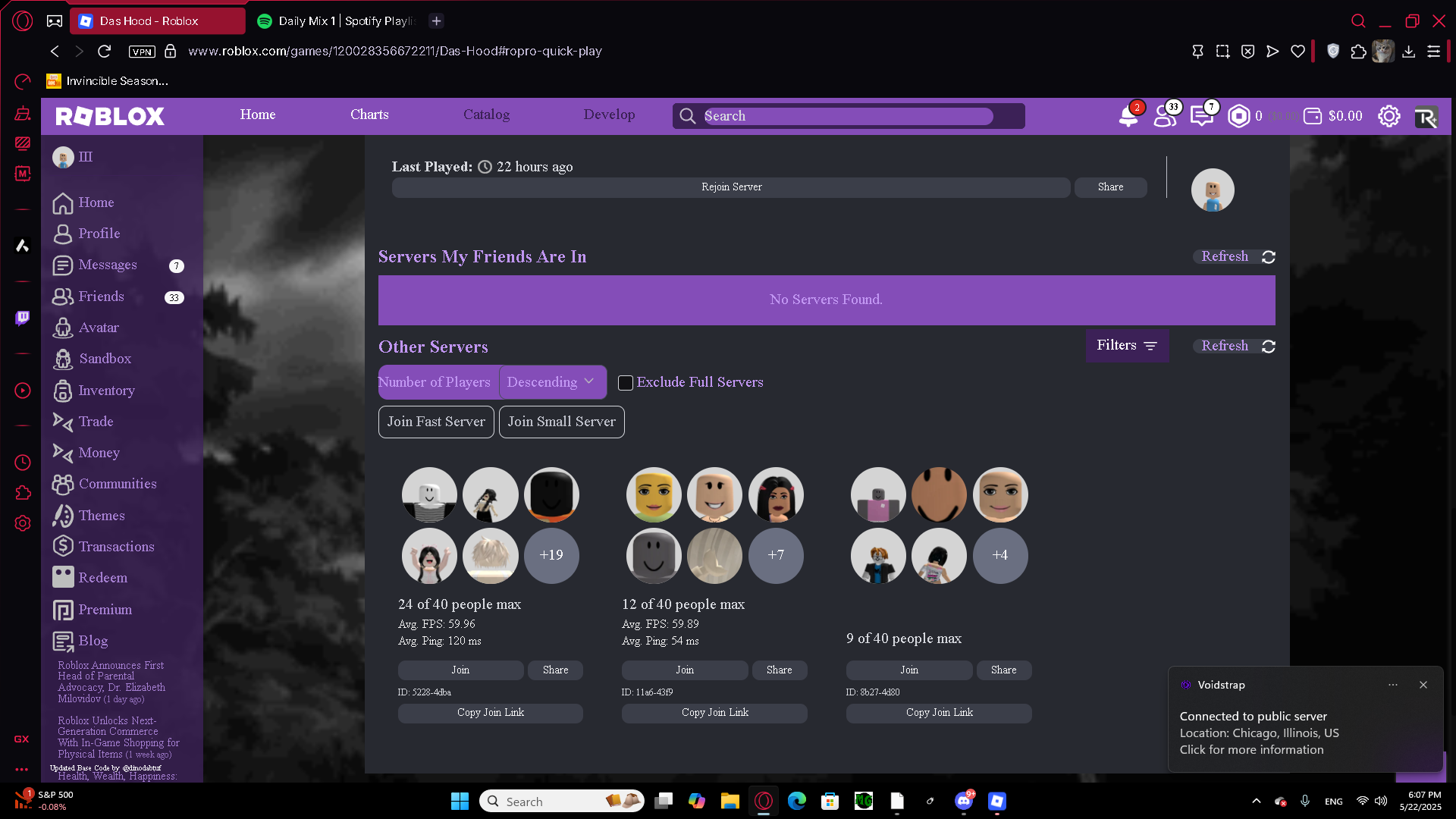Share the last played server
Viewport: 1456px width, 819px height.
[x=1110, y=187]
